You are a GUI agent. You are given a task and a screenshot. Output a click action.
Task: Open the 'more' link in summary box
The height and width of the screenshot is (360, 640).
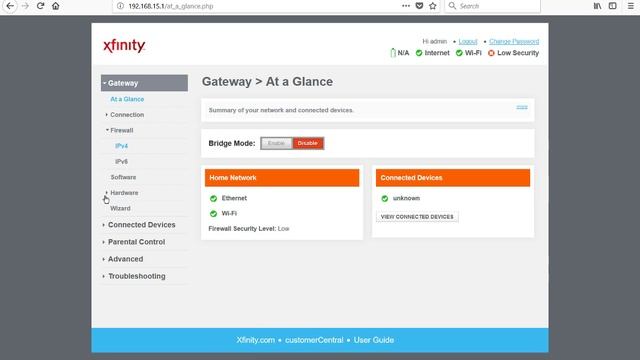pyautogui.click(x=522, y=107)
